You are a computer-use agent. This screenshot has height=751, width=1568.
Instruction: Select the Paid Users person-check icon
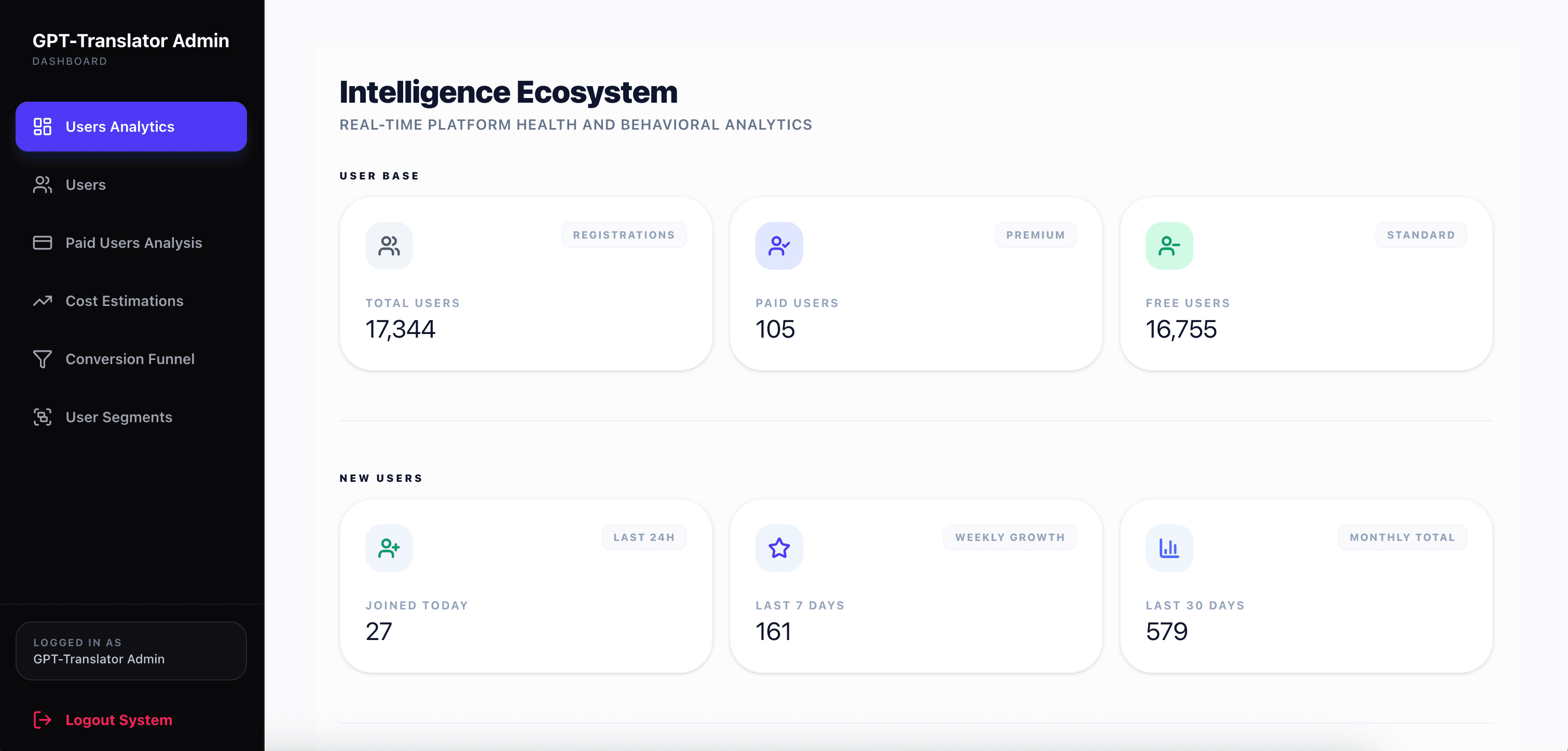778,245
